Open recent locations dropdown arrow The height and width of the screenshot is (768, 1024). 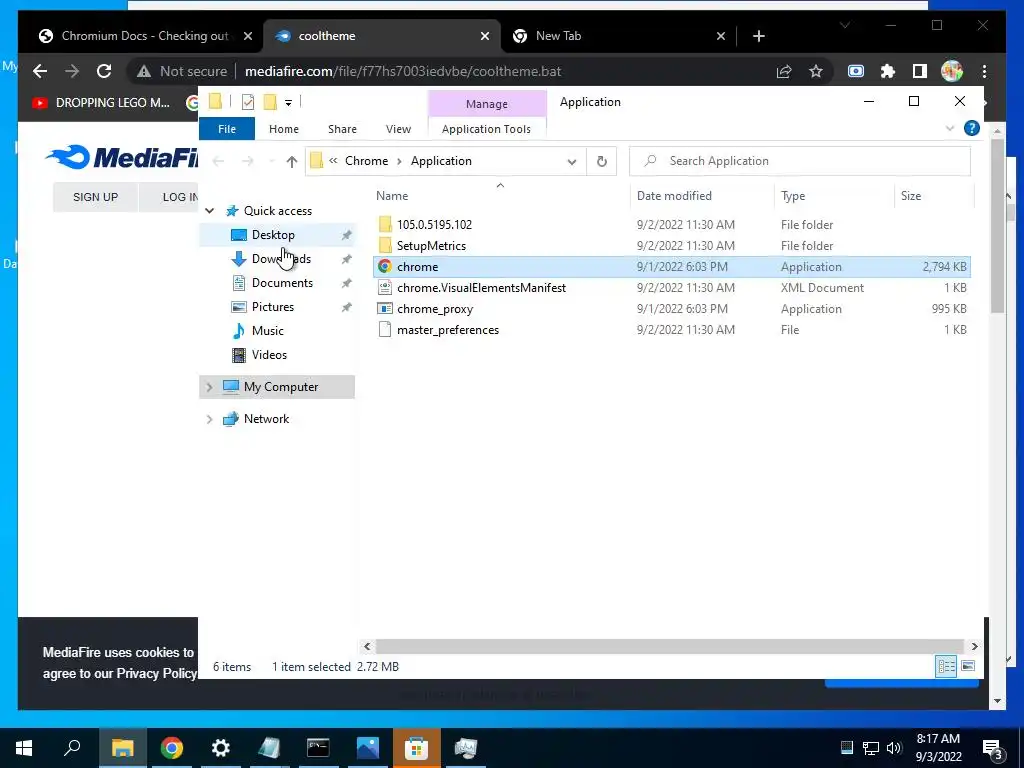click(x=271, y=161)
